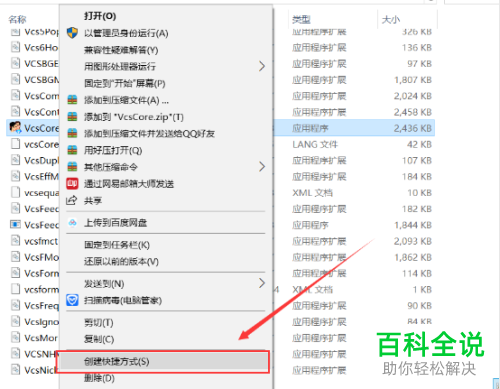Click the file icon next to VCSNH
The width and height of the screenshot is (500, 389).
pyautogui.click(x=15, y=354)
